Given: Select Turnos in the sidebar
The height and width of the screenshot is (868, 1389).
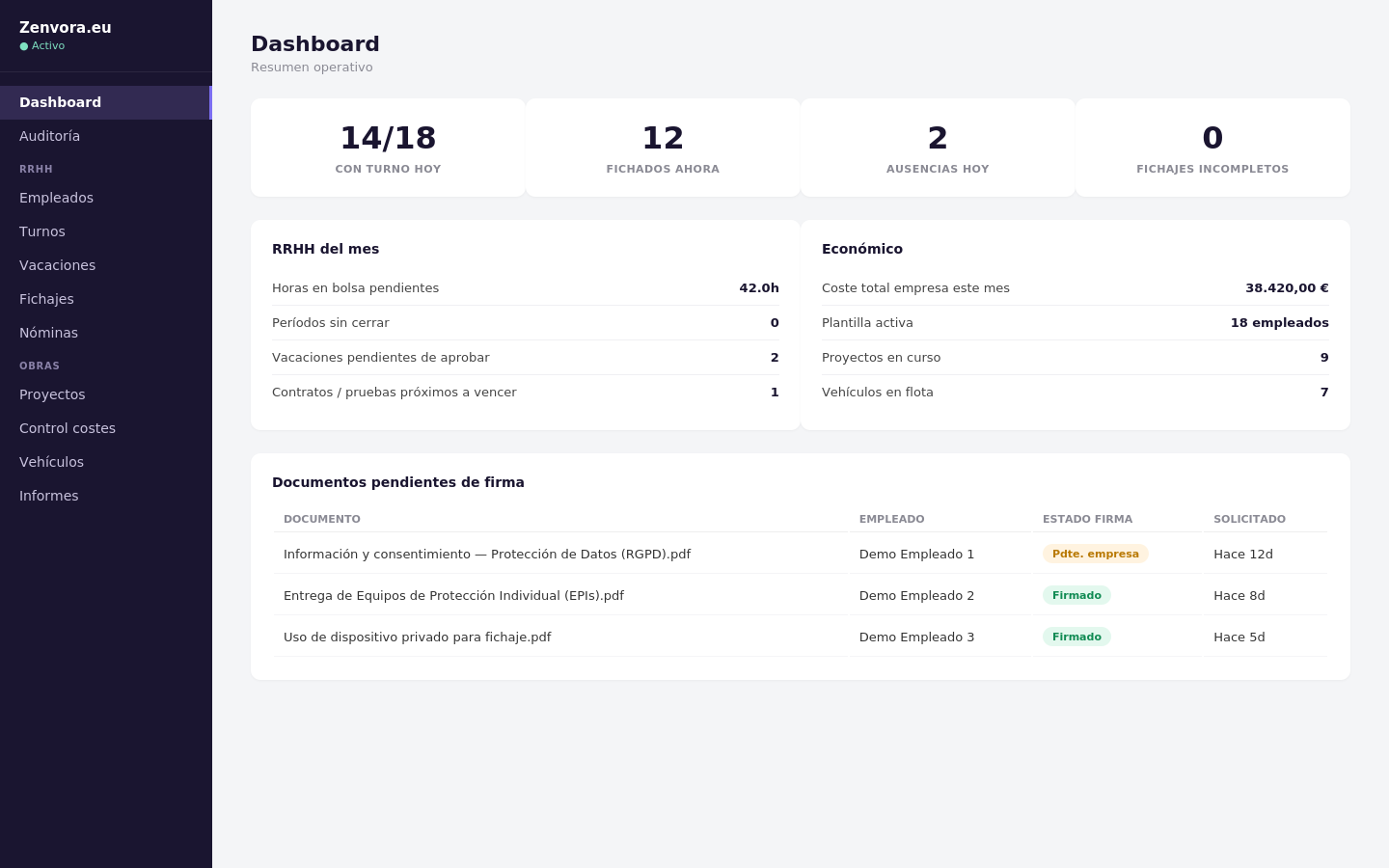Looking at the screenshot, I should coord(105,231).
